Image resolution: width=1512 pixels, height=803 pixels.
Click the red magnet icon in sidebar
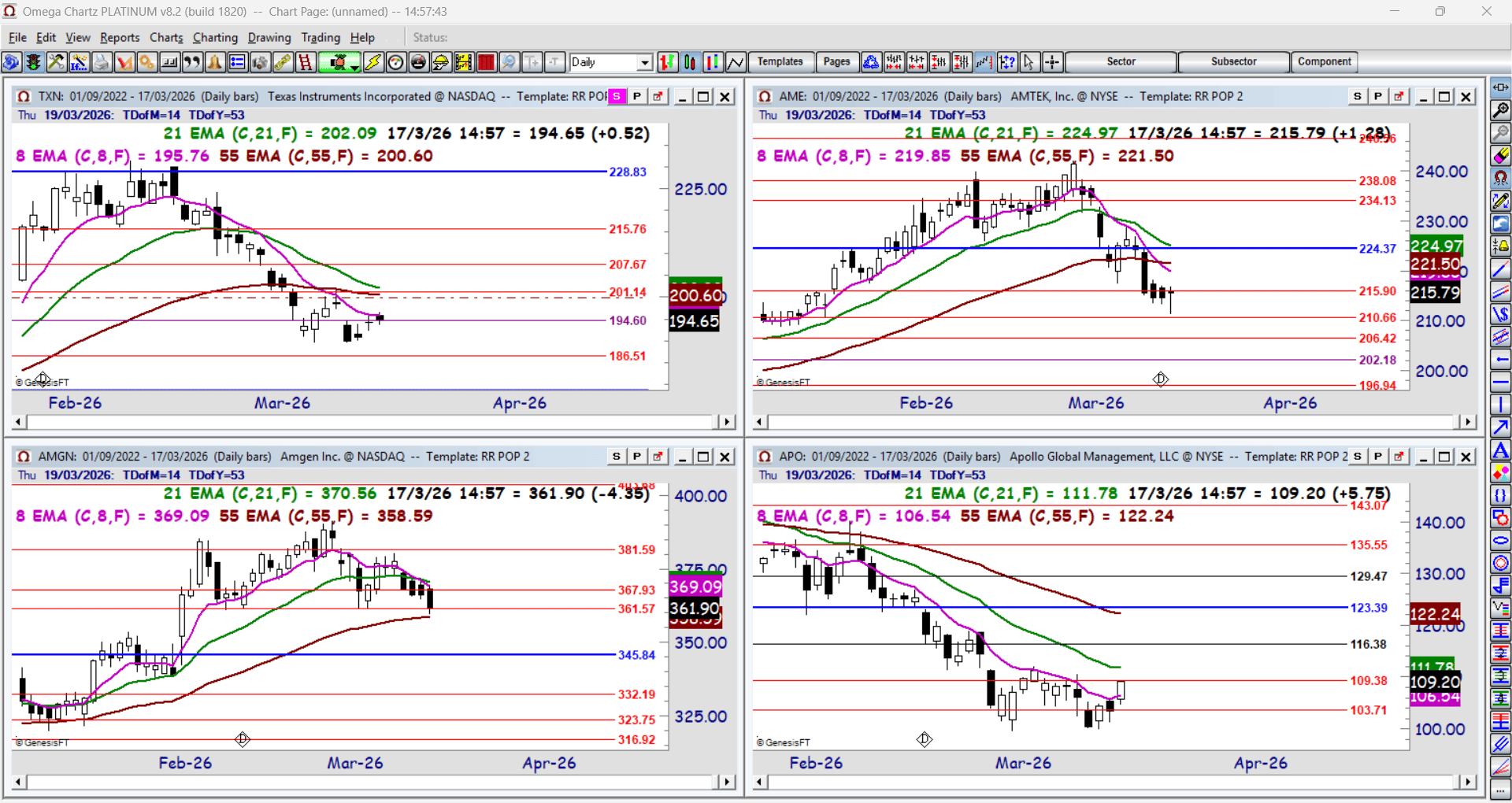point(1501,179)
